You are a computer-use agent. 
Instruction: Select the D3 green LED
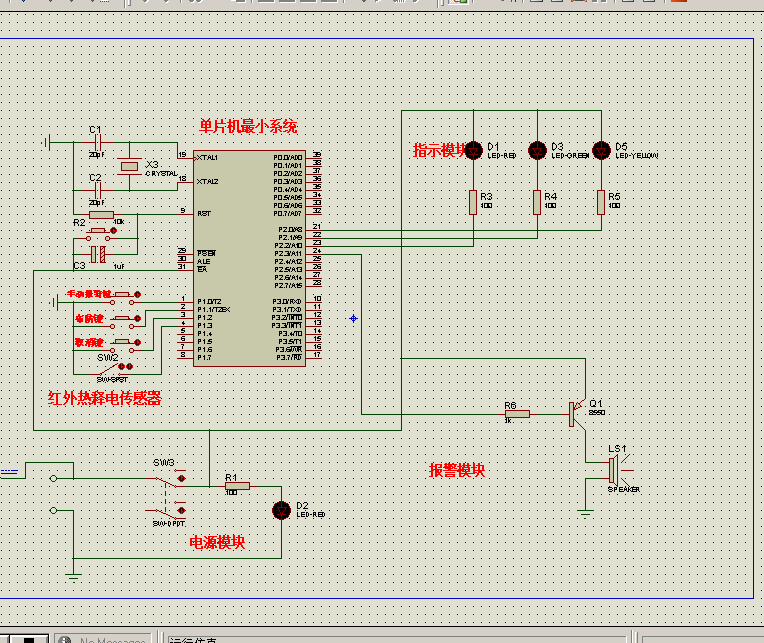click(x=537, y=151)
